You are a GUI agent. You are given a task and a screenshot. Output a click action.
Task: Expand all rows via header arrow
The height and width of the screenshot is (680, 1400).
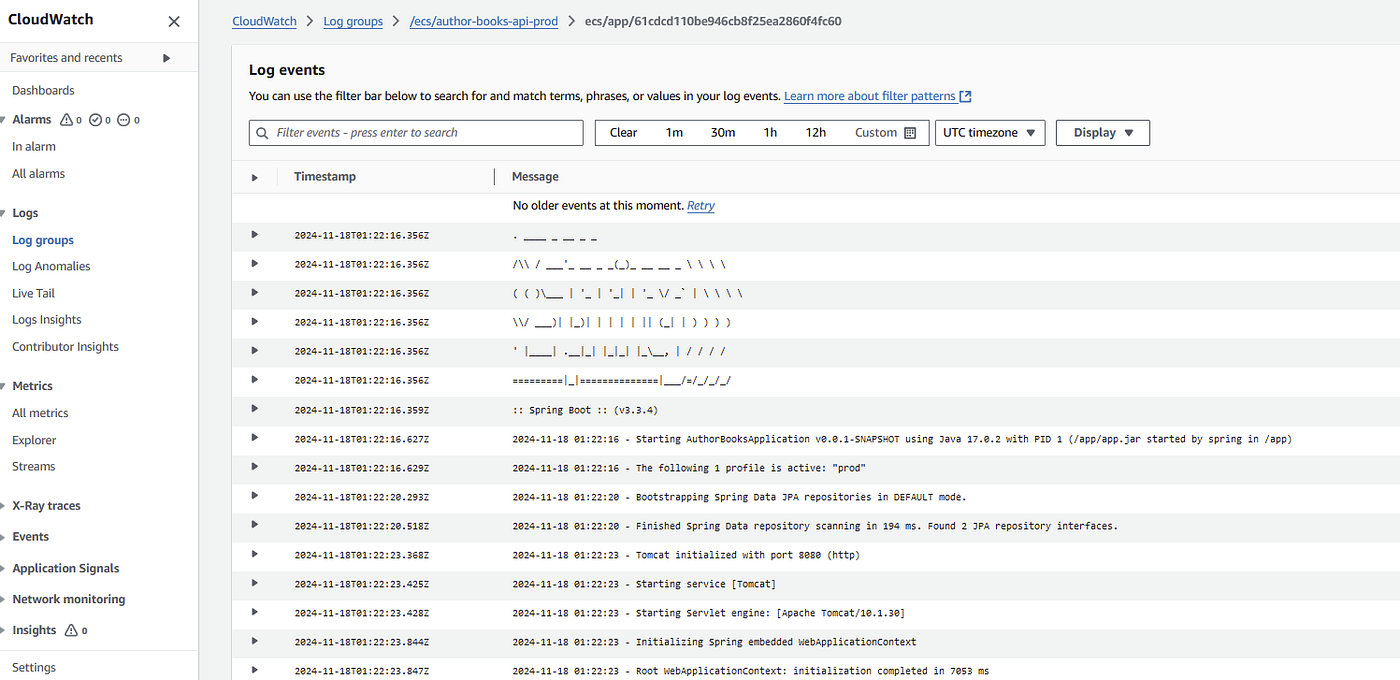pos(255,177)
